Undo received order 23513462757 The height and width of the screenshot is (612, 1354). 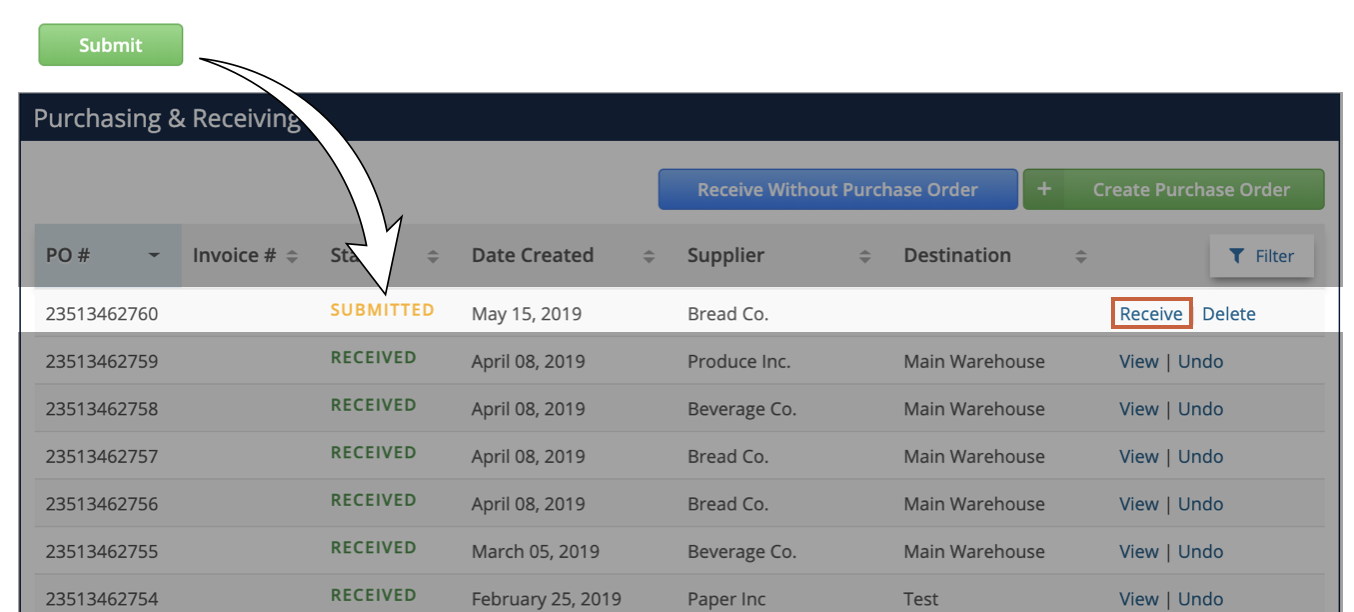pos(1200,456)
